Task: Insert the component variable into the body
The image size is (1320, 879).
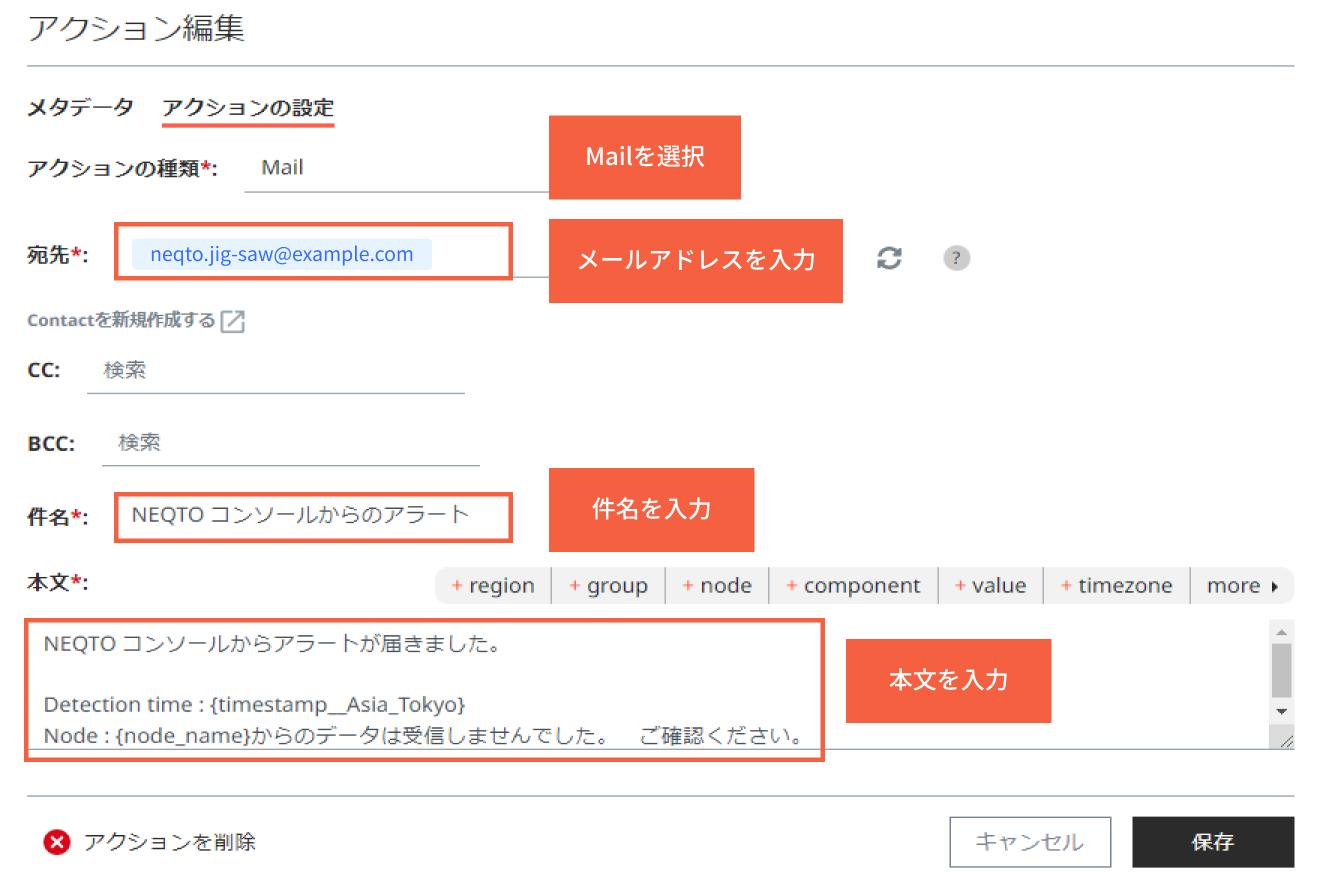Action: click(x=853, y=585)
